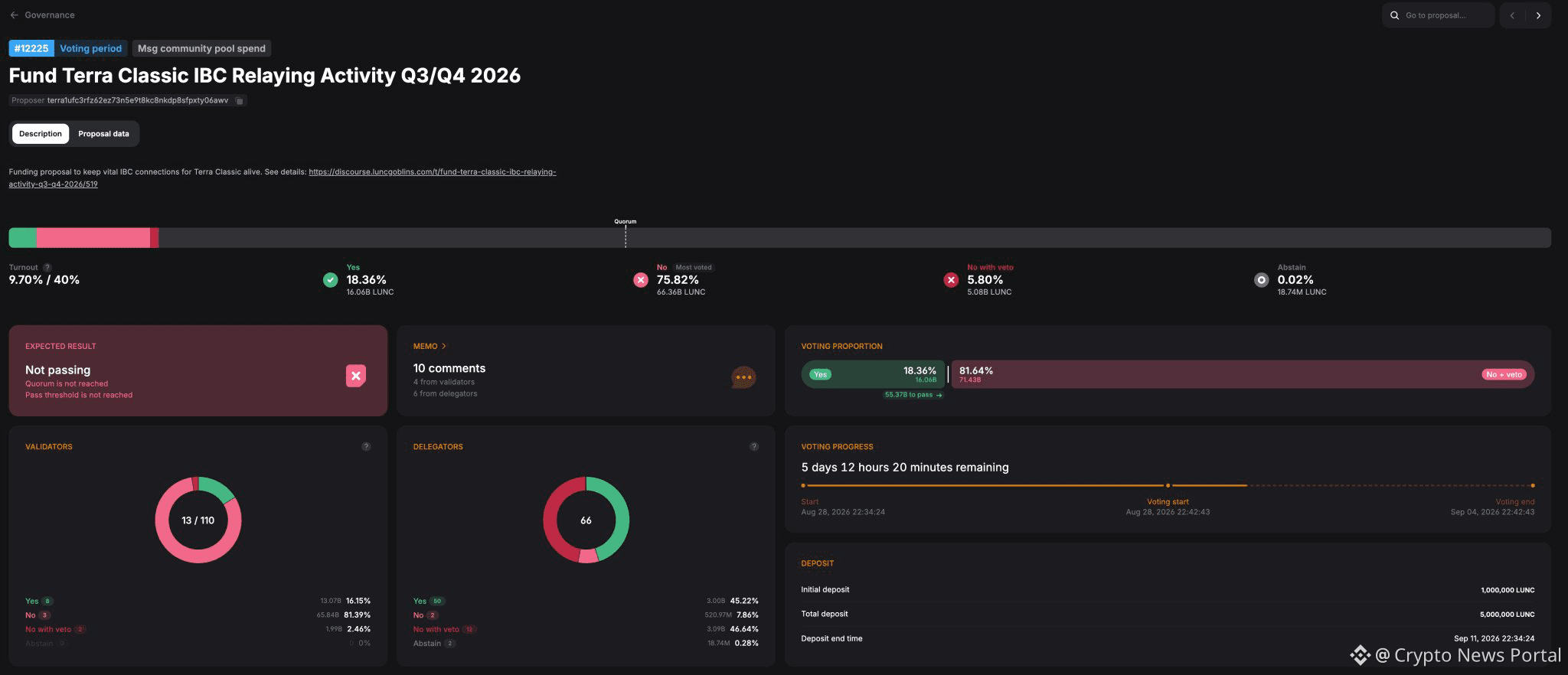Click the No with veto cross icon
The width and height of the screenshot is (1568, 675).
point(951,280)
